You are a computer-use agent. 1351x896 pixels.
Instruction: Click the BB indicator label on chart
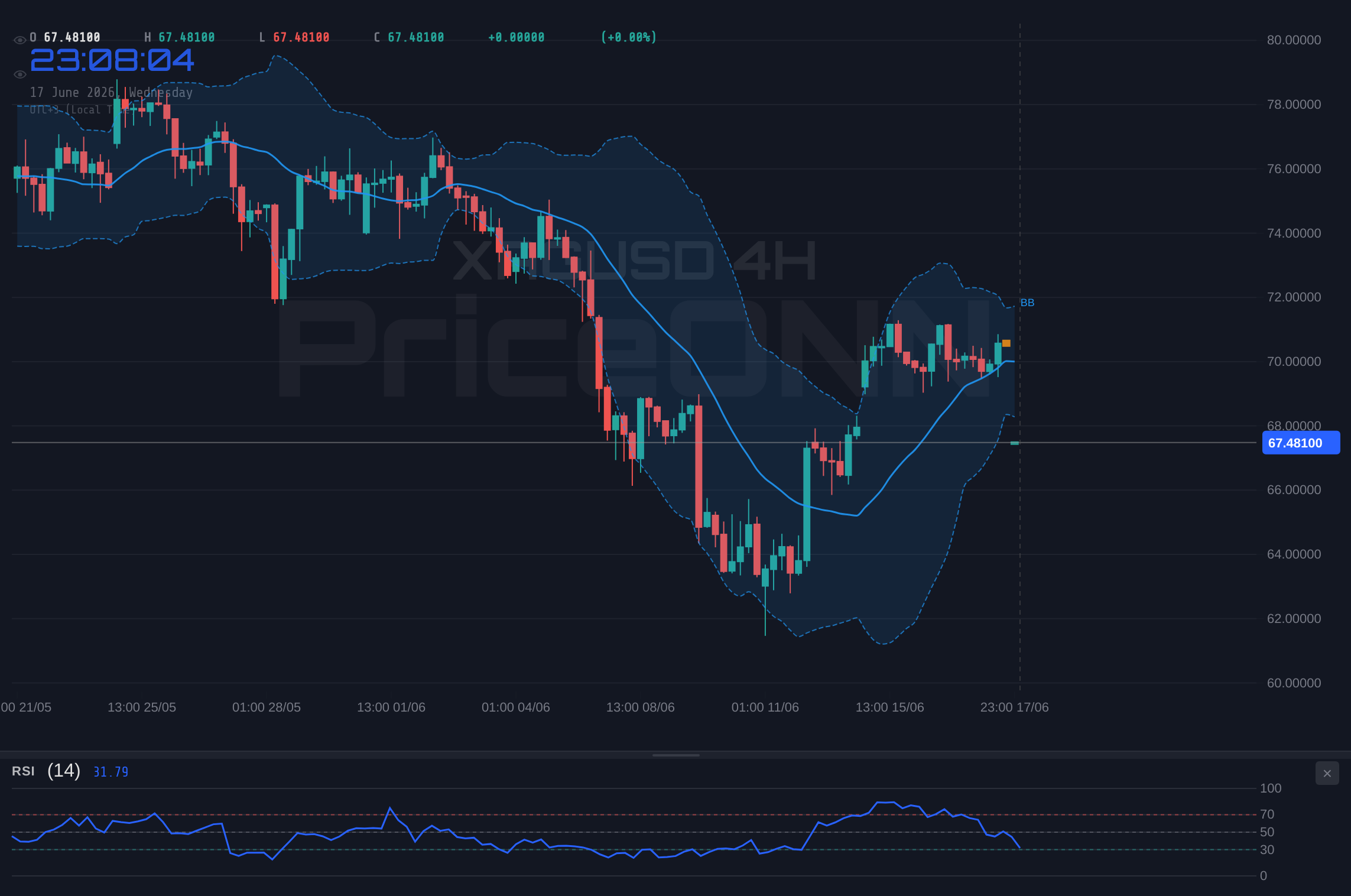click(1027, 303)
